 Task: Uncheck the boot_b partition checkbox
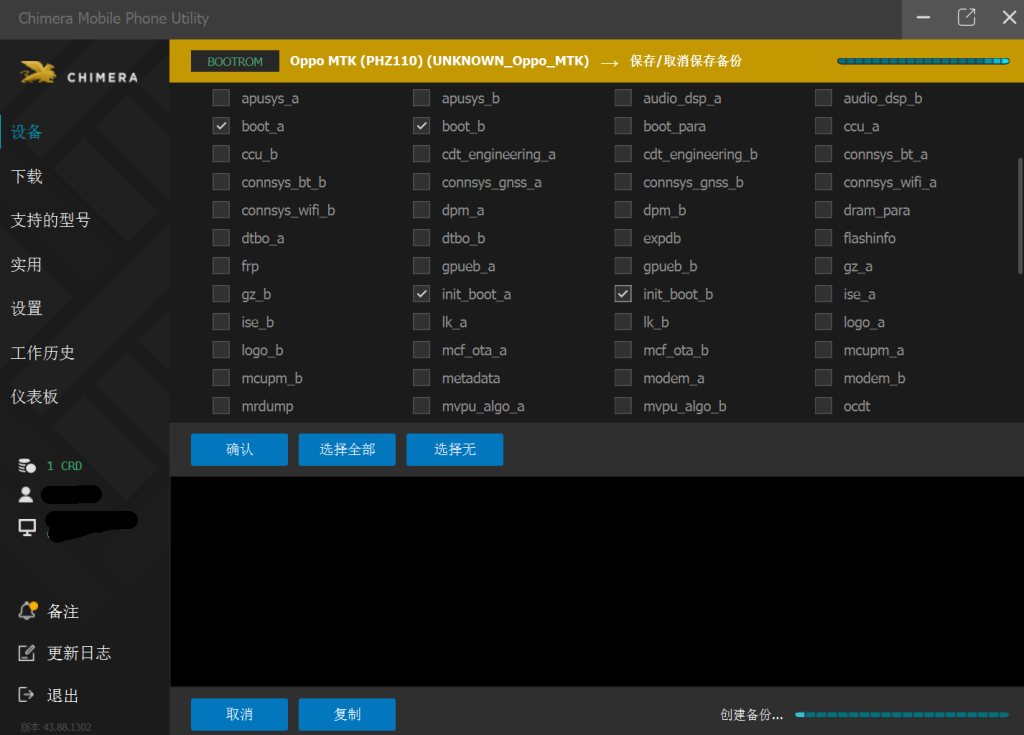[422, 126]
